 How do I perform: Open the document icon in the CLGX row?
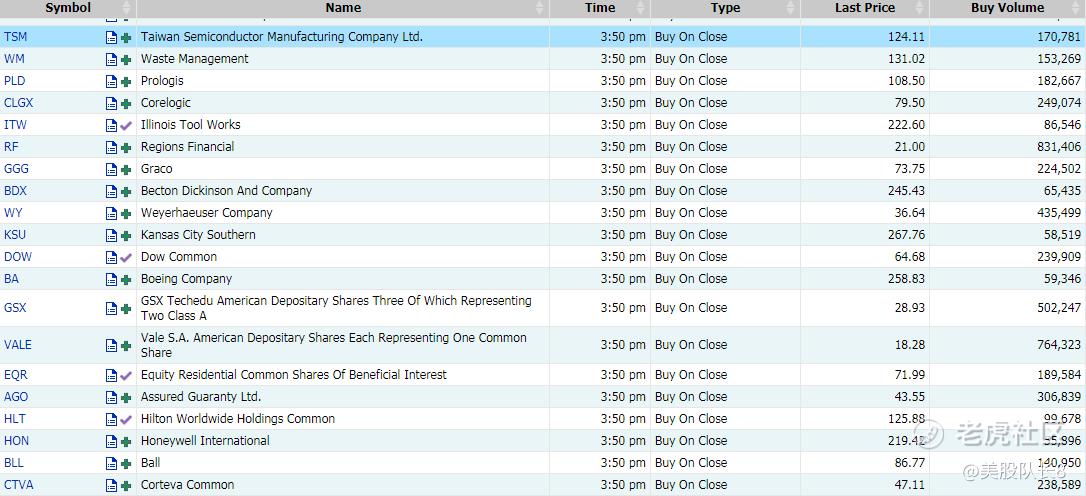pyautogui.click(x=112, y=104)
